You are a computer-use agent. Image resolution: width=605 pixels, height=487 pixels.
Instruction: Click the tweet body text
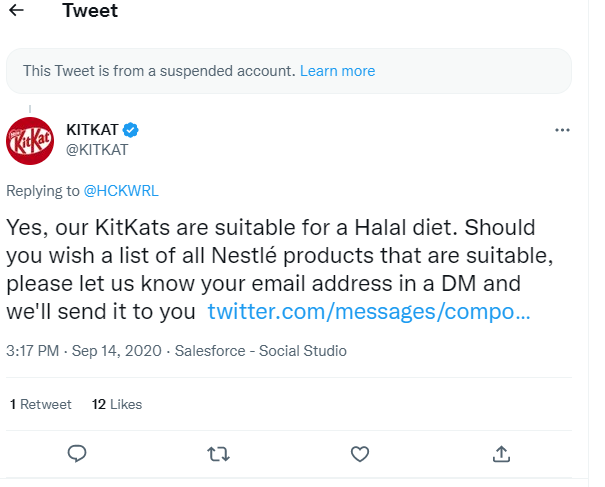click(260, 252)
